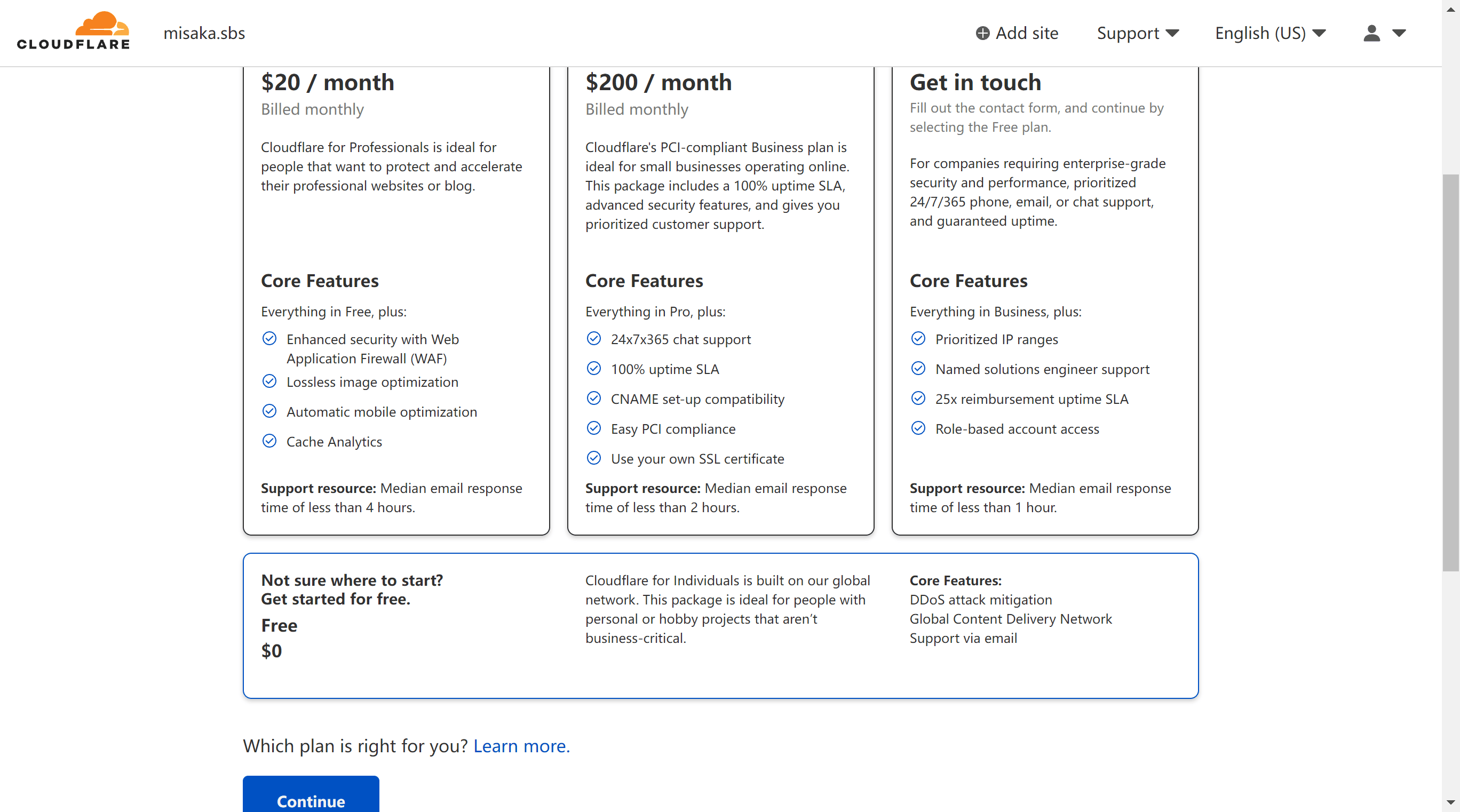
Task: Click checkmark icon next to Lossless image optimization
Action: (270, 381)
